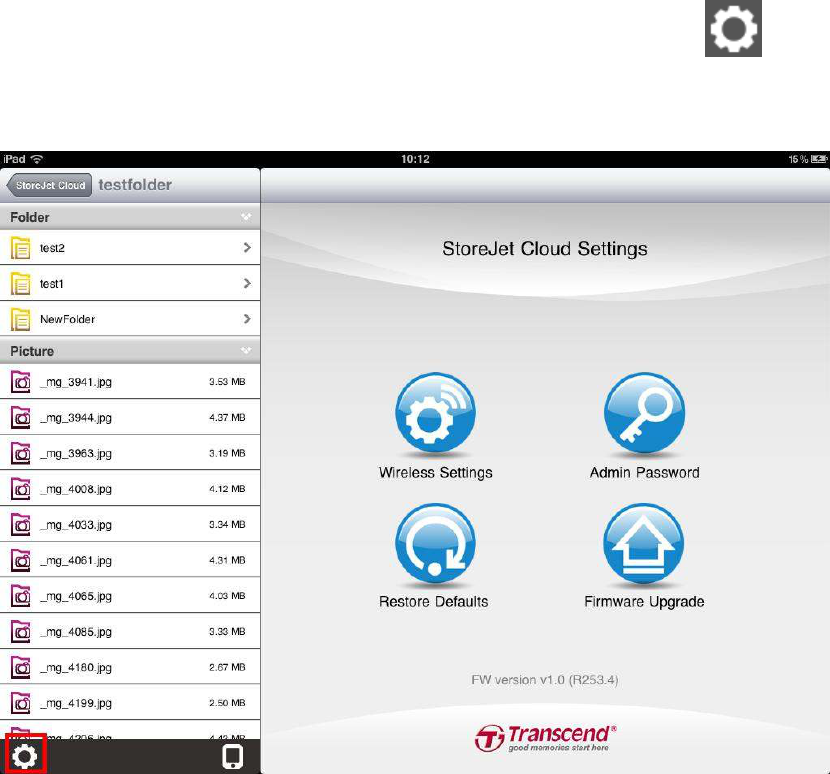The image size is (830, 774).
Task: Tap the 10:12 clock in status bar
Action: point(415,159)
